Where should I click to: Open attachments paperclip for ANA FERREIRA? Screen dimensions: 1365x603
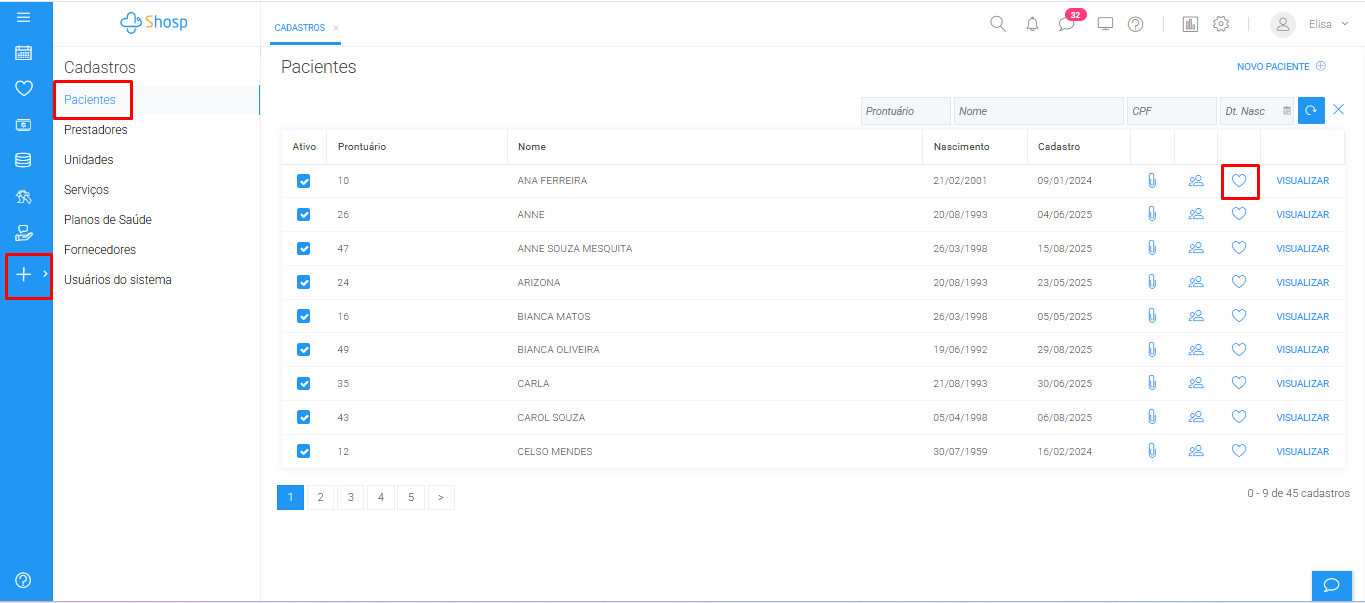pyautogui.click(x=1151, y=181)
